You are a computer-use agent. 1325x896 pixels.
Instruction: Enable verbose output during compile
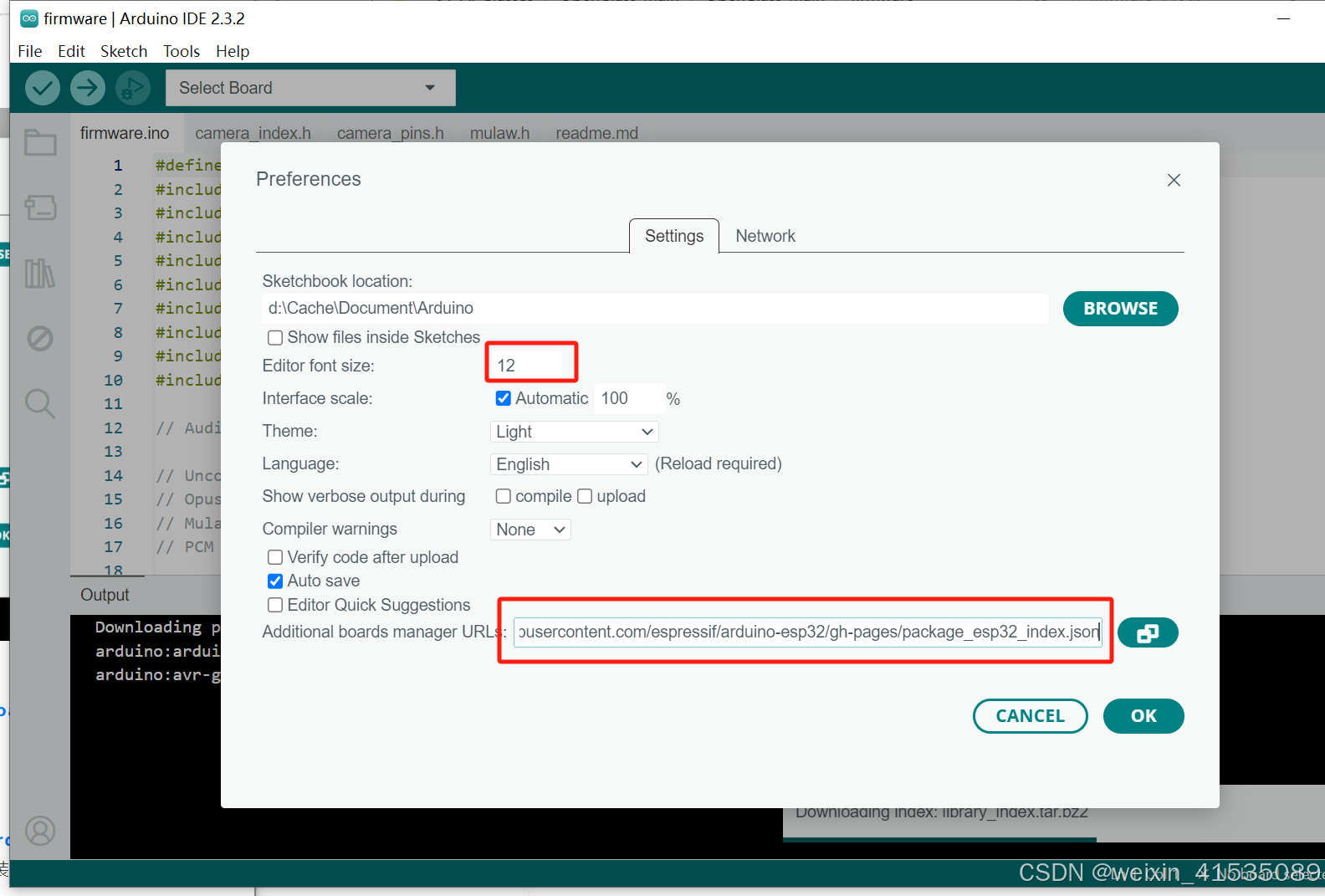tap(504, 496)
